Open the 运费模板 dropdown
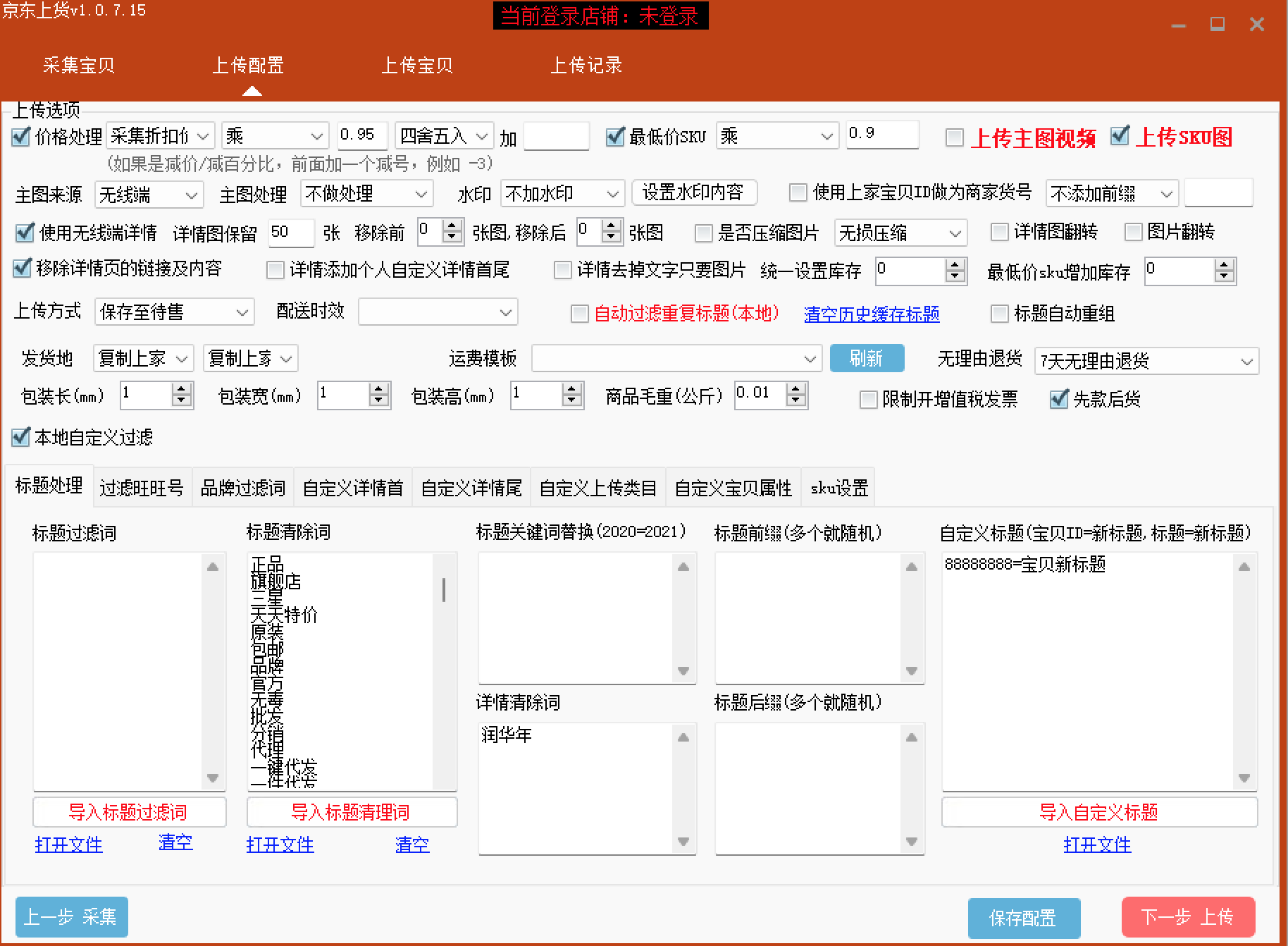Screen dimensions: 1288x946 point(676,359)
